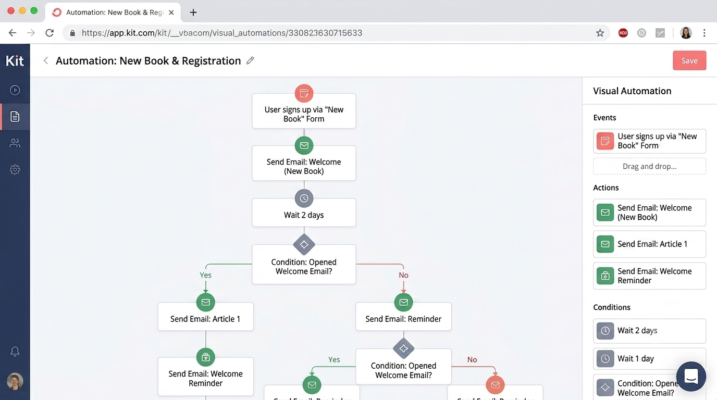Open the chat support bubble
The height and width of the screenshot is (400, 717).
[x=691, y=376]
